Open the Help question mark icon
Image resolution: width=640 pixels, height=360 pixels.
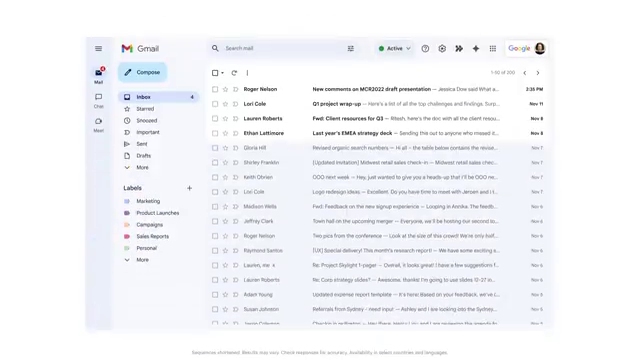(x=425, y=49)
